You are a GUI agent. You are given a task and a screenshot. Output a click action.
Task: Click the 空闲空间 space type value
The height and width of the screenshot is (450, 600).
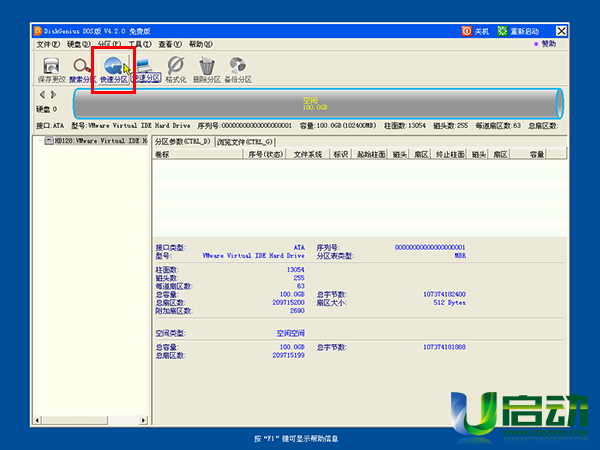pos(290,333)
